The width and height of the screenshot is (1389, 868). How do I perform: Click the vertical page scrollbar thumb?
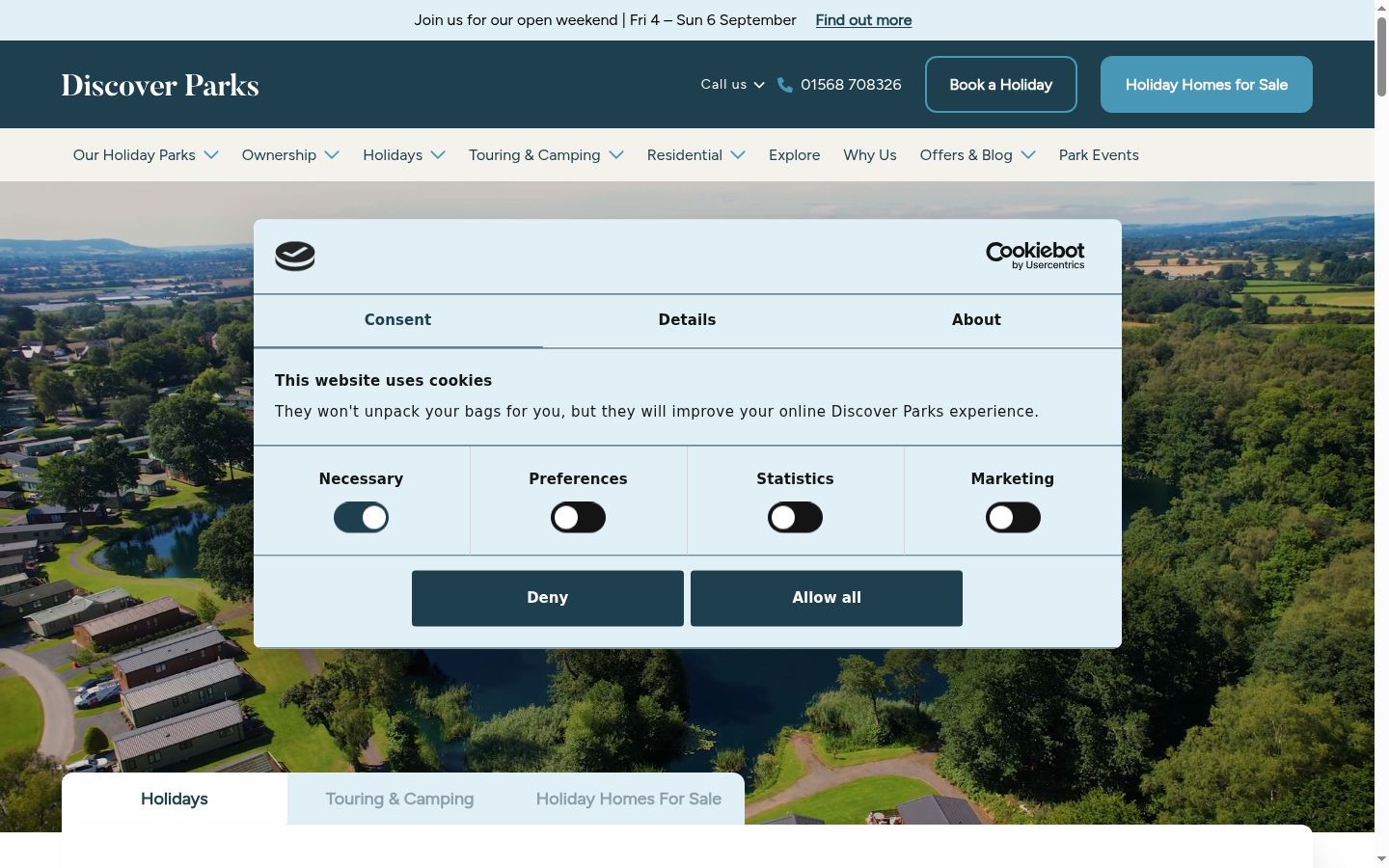click(x=1381, y=56)
